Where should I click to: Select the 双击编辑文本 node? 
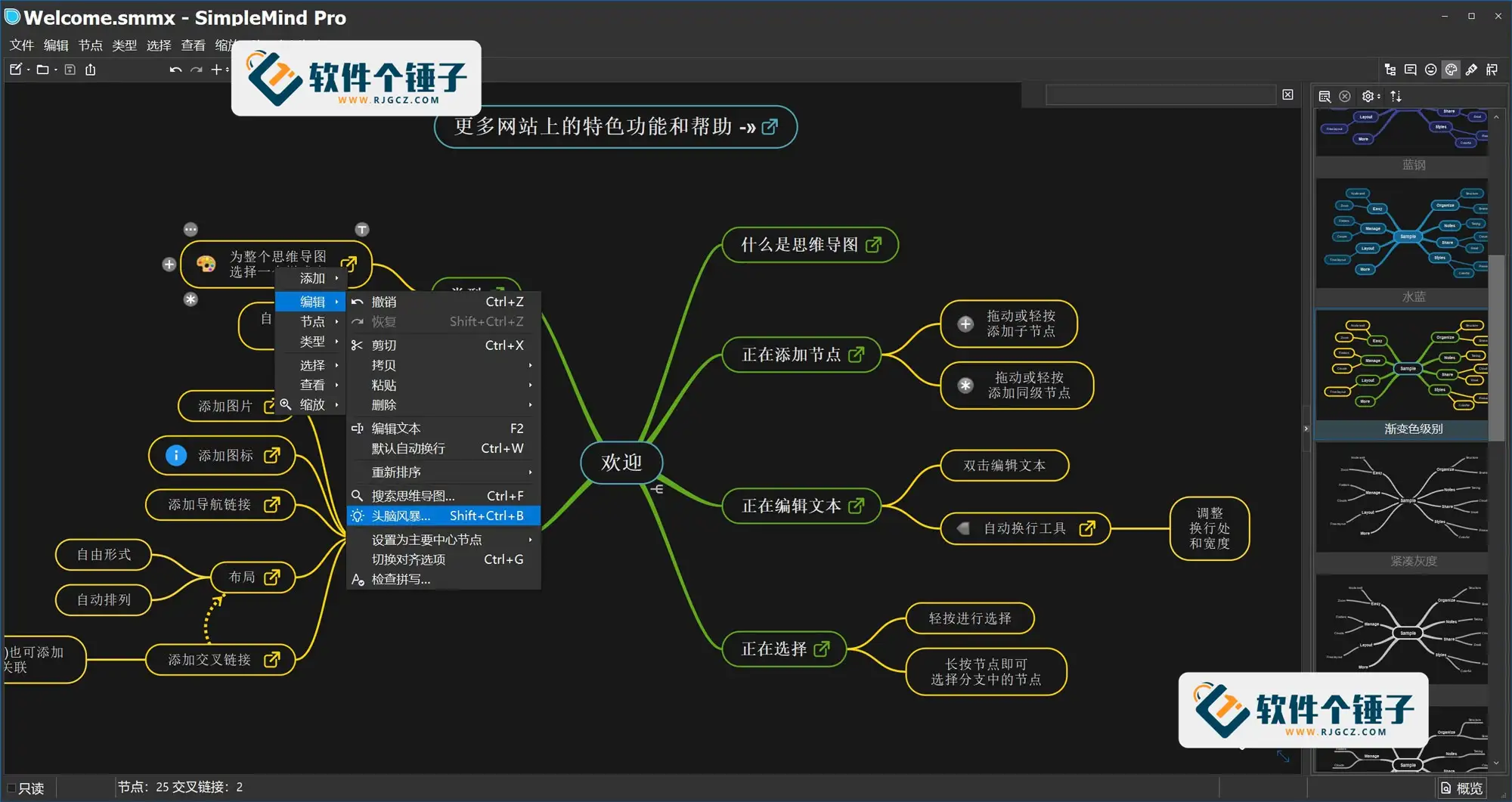[x=1005, y=465]
